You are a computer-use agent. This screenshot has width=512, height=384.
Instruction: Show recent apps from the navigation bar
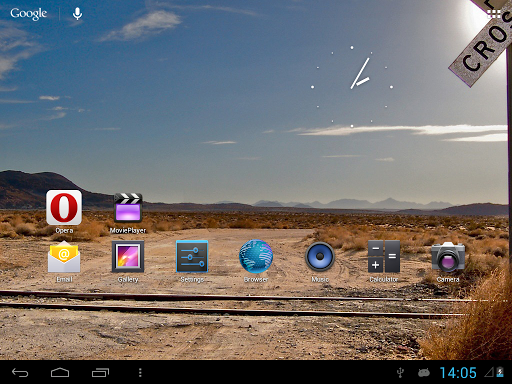(x=100, y=372)
